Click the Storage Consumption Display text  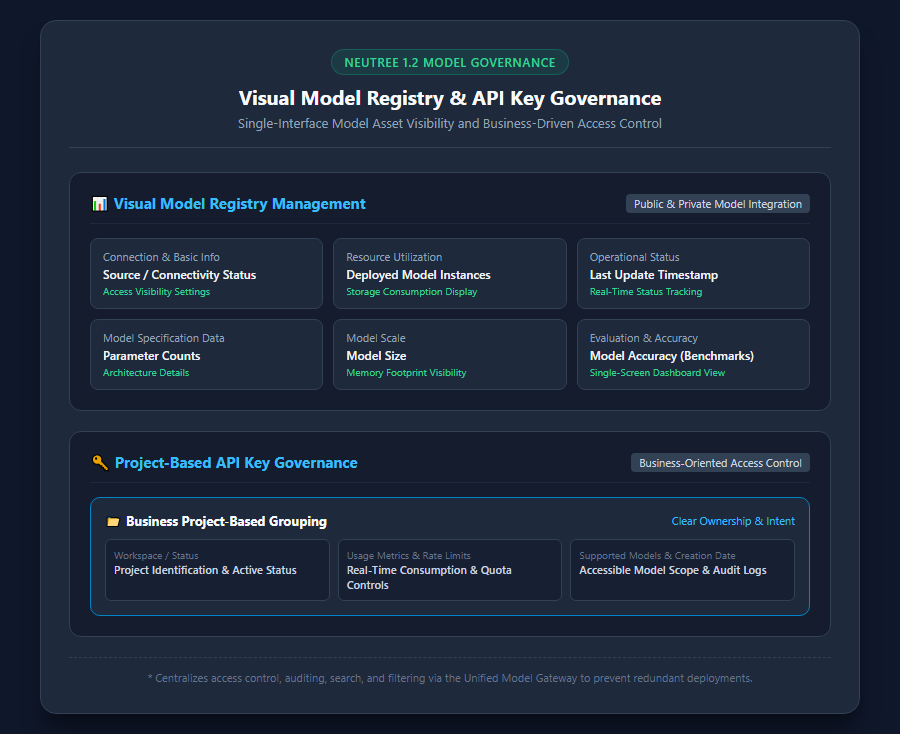[x=412, y=292]
